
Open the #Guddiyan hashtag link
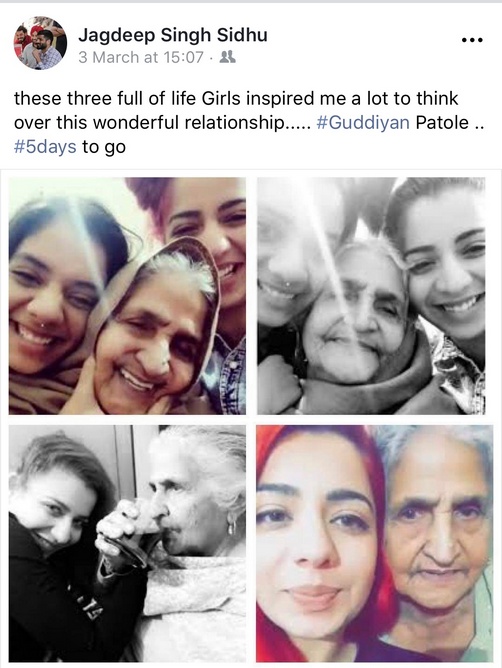click(363, 123)
